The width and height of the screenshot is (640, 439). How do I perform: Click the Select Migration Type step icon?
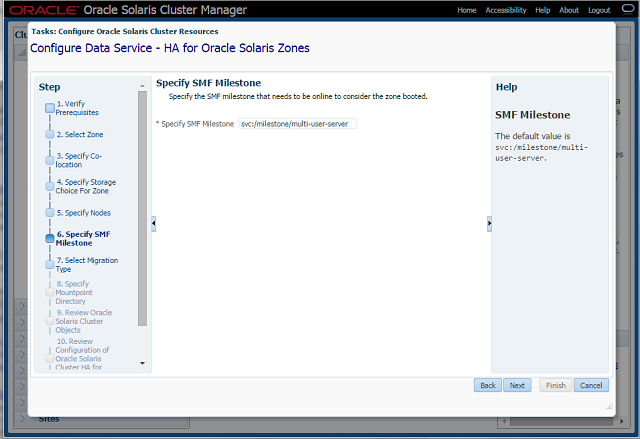click(x=49, y=264)
